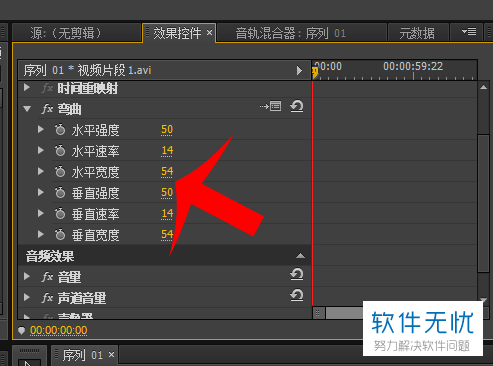
Task: Toggle the fx icon of 弯曲
Action: click(x=47, y=109)
